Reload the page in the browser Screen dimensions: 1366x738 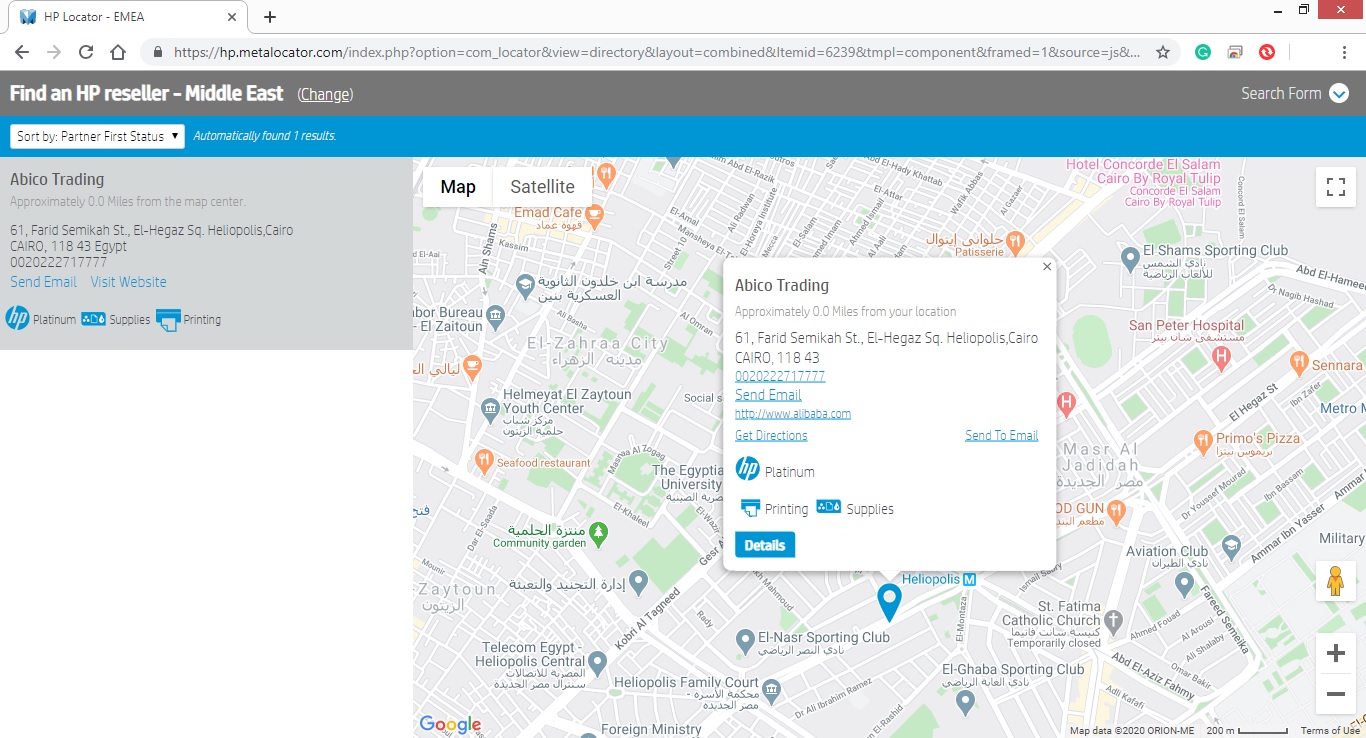(86, 52)
